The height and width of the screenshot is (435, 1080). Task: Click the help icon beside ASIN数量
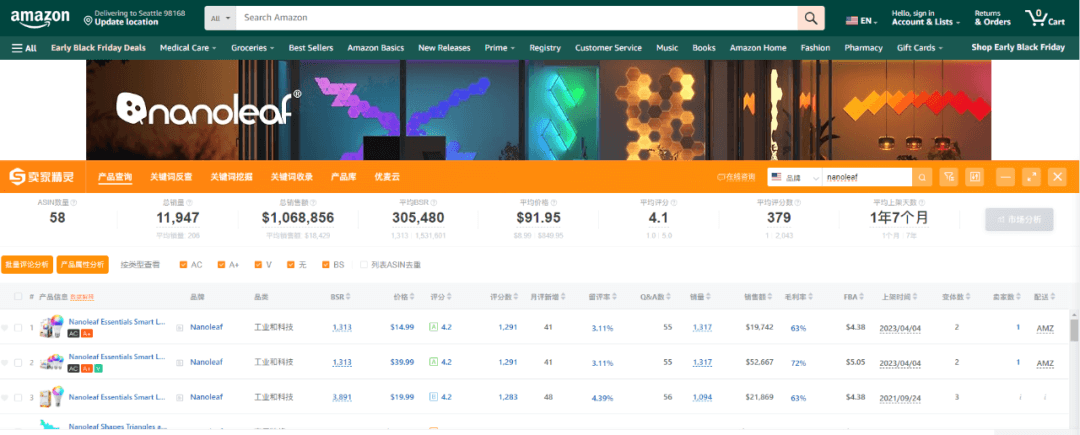click(x=74, y=203)
